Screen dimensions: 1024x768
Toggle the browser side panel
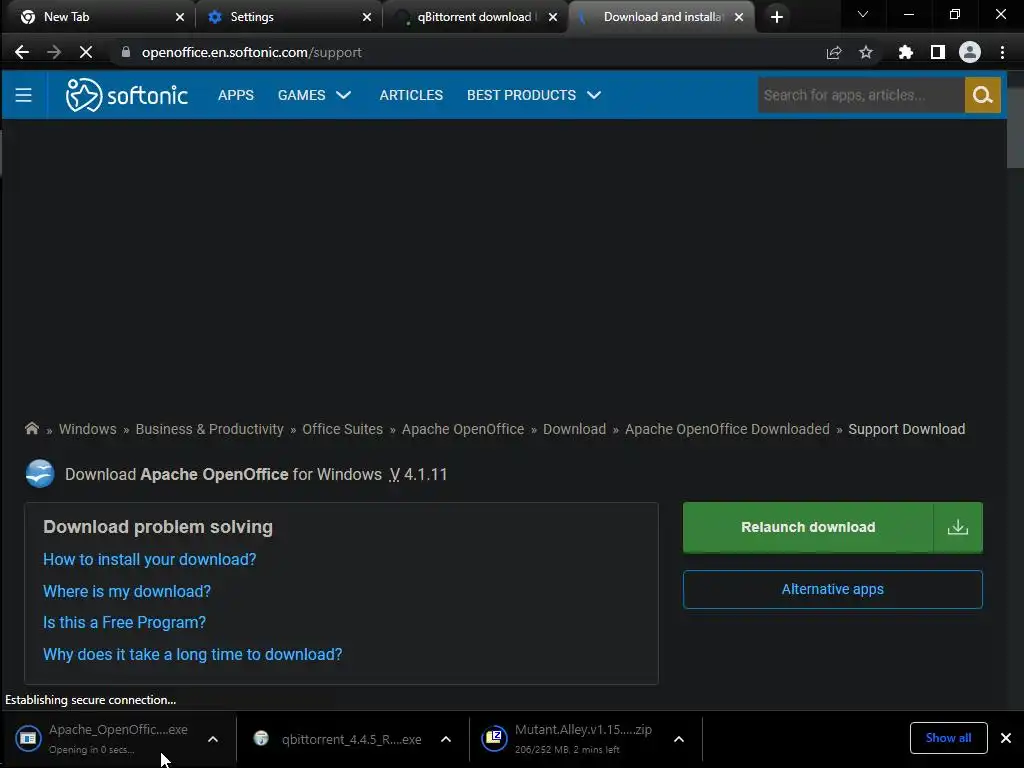coord(938,52)
